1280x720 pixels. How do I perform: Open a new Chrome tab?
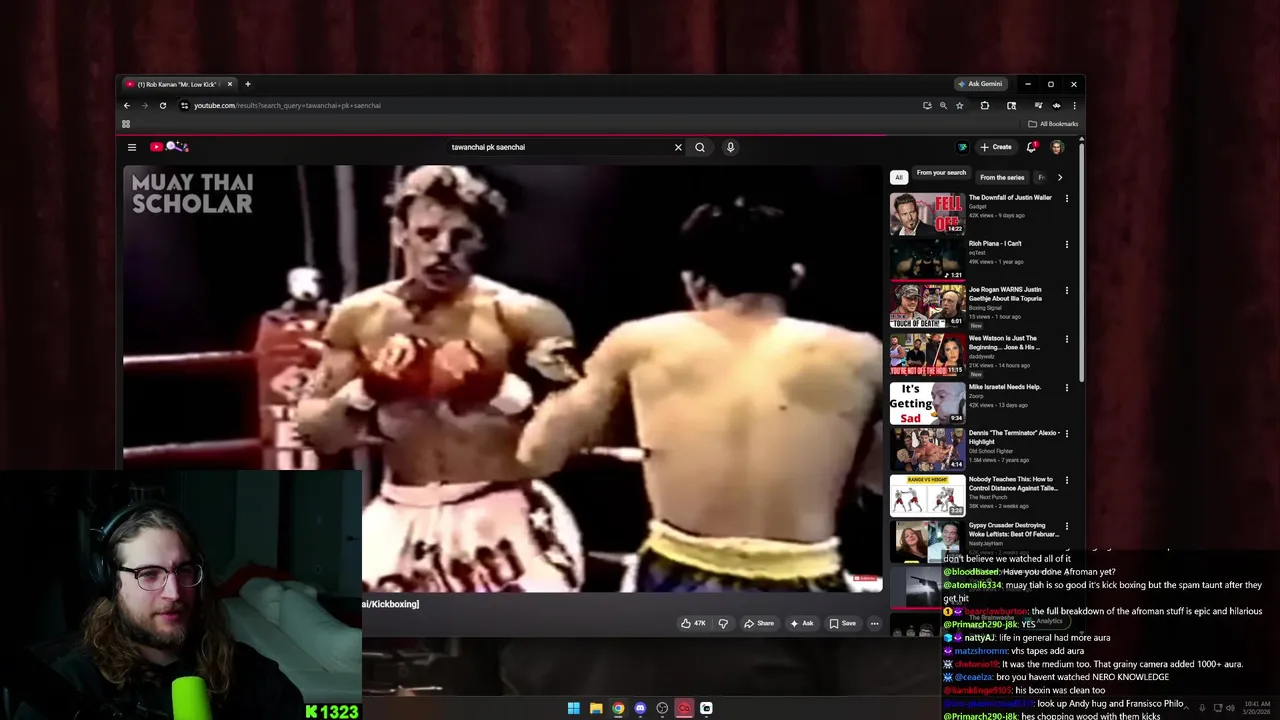[x=247, y=84]
